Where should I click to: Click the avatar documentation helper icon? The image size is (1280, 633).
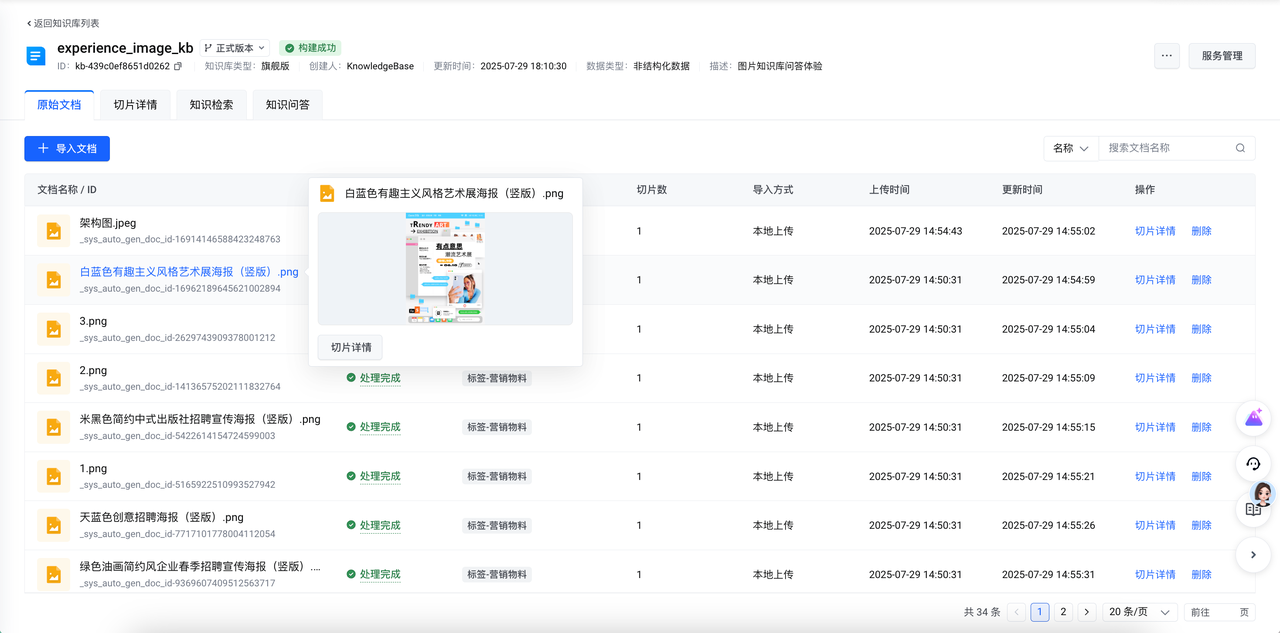1257,503
